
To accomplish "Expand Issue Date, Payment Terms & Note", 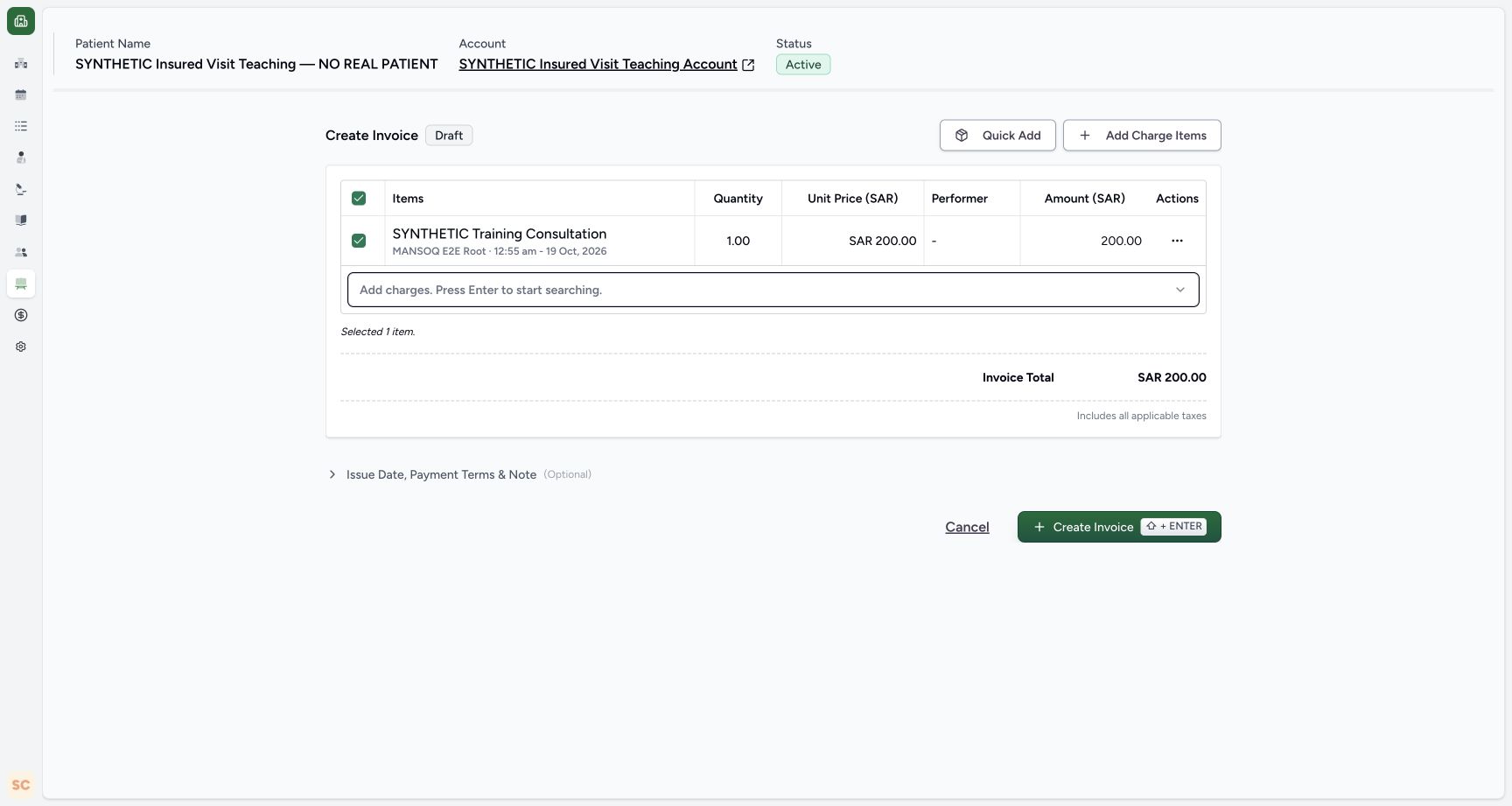I will coord(459,474).
